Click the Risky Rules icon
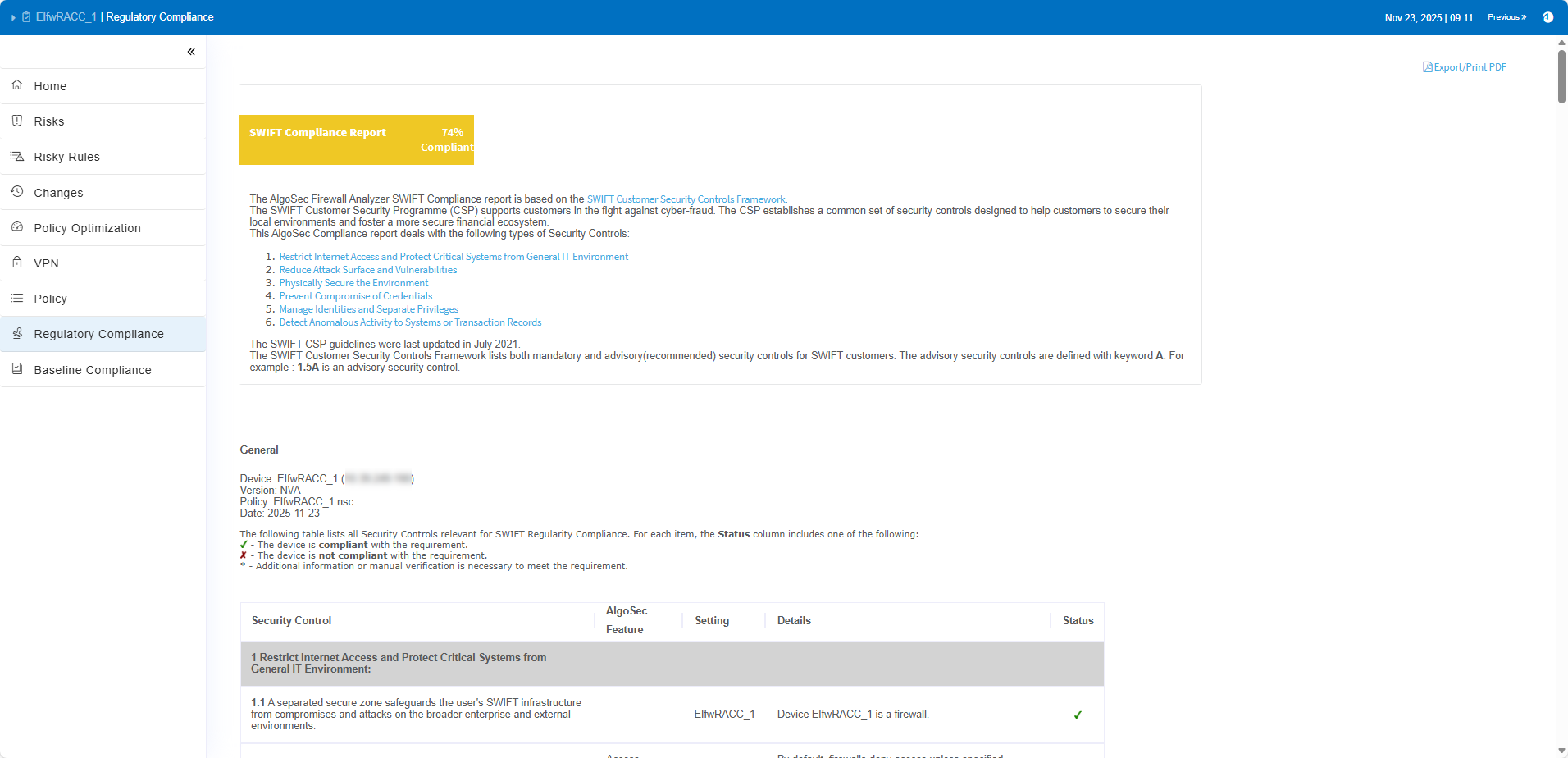1568x758 pixels. pos(17,156)
